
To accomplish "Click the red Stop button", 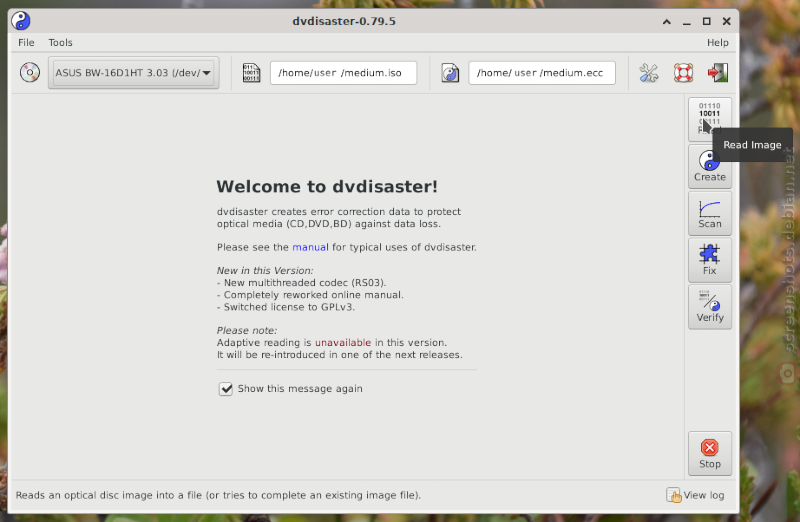I will [x=710, y=454].
